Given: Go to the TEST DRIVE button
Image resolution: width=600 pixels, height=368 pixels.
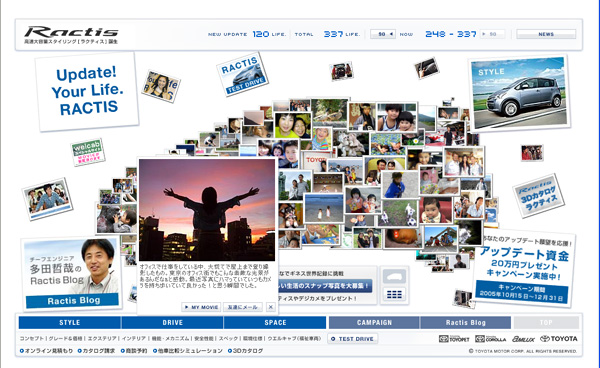Looking at the screenshot, I should tap(352, 339).
